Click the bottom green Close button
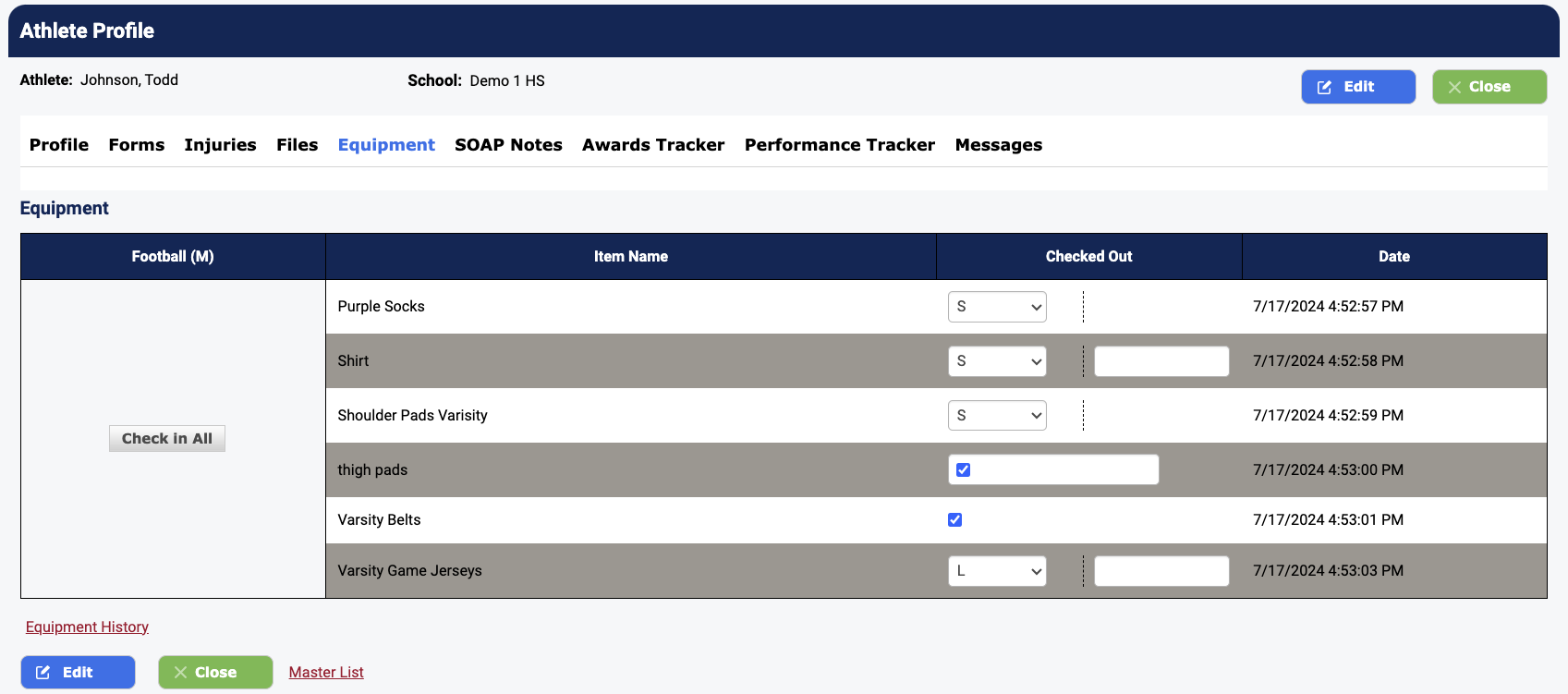 click(x=215, y=672)
